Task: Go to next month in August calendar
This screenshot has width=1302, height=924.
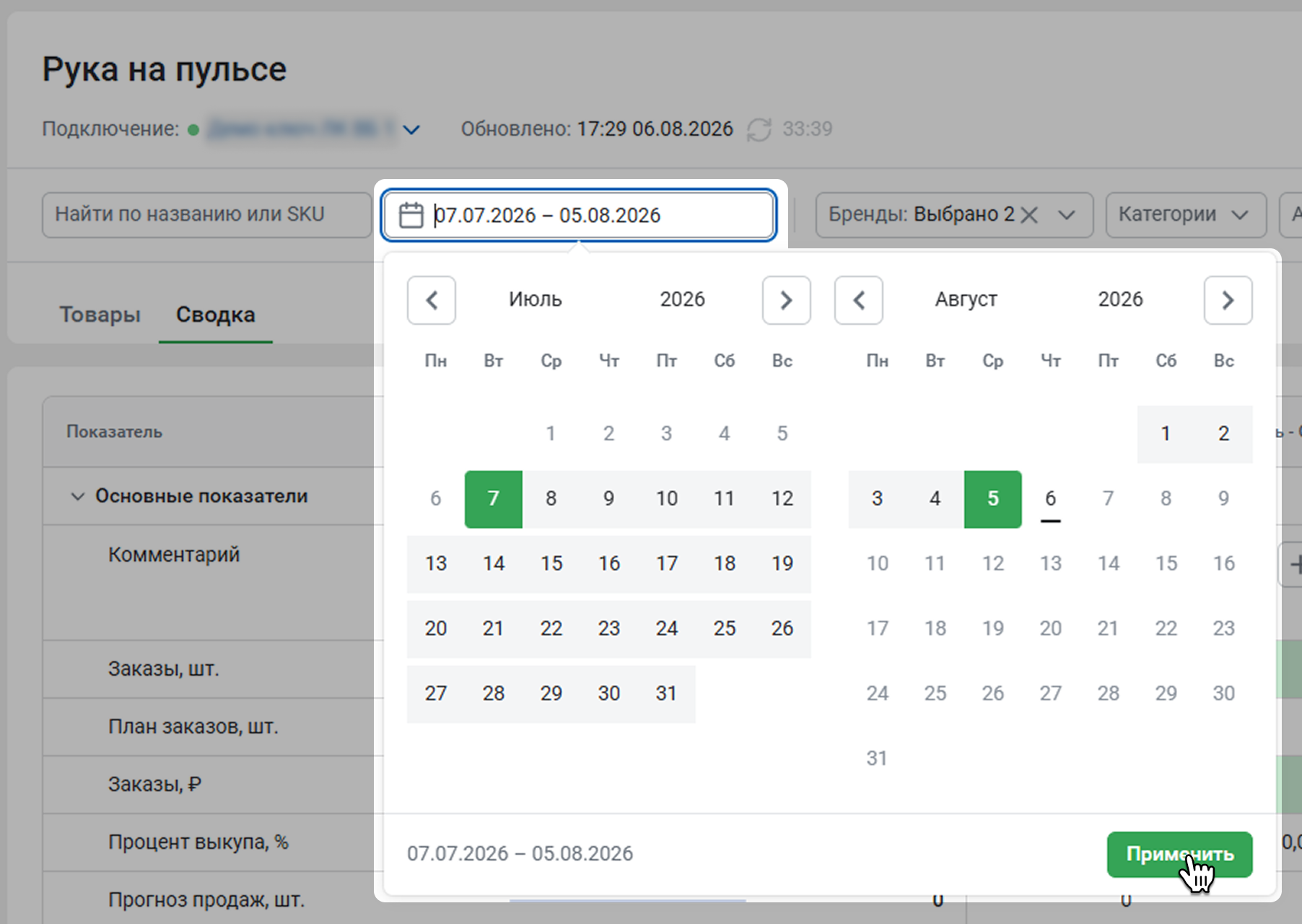Action: (1228, 300)
